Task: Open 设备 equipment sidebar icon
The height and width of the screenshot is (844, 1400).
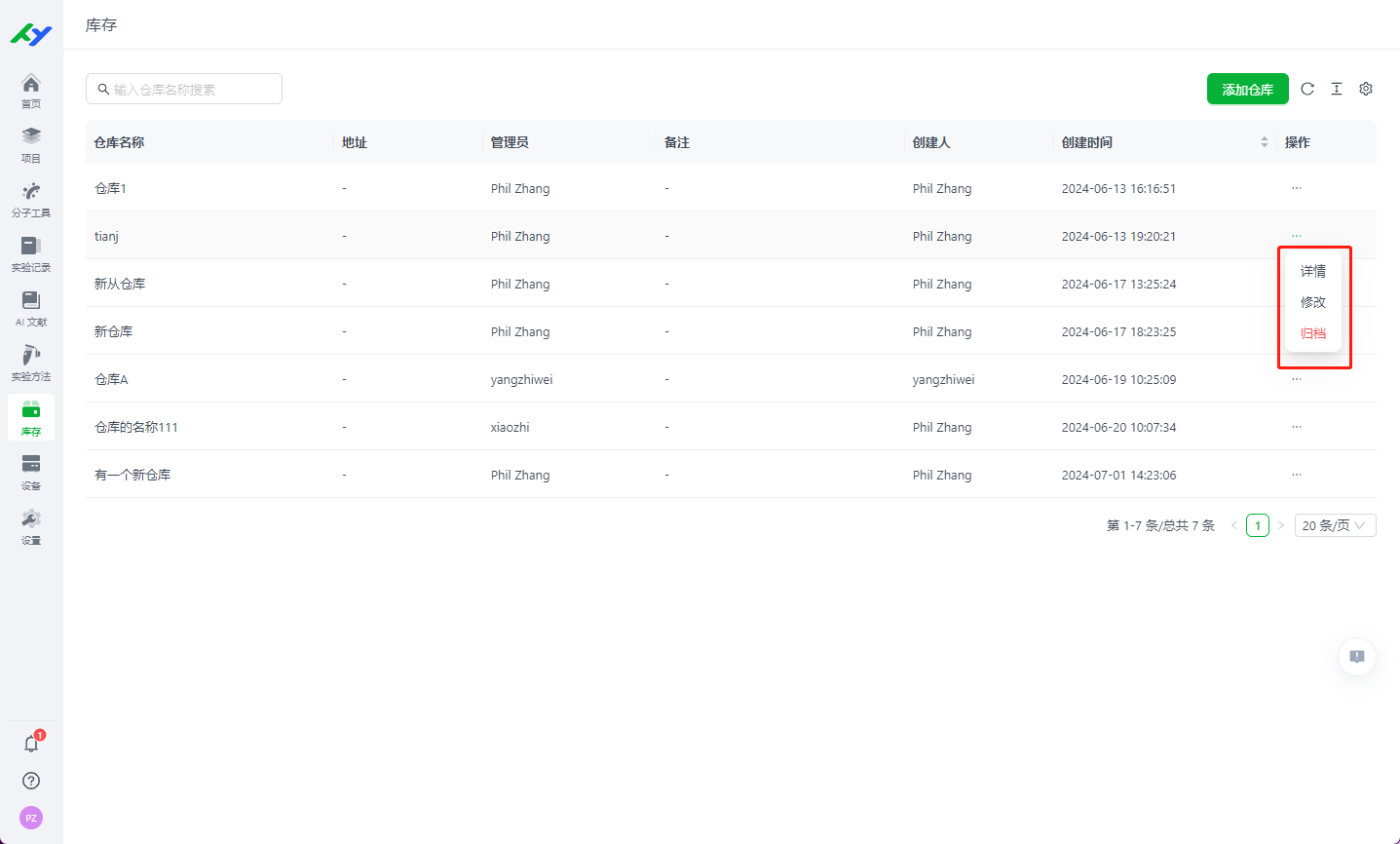Action: coord(31,472)
